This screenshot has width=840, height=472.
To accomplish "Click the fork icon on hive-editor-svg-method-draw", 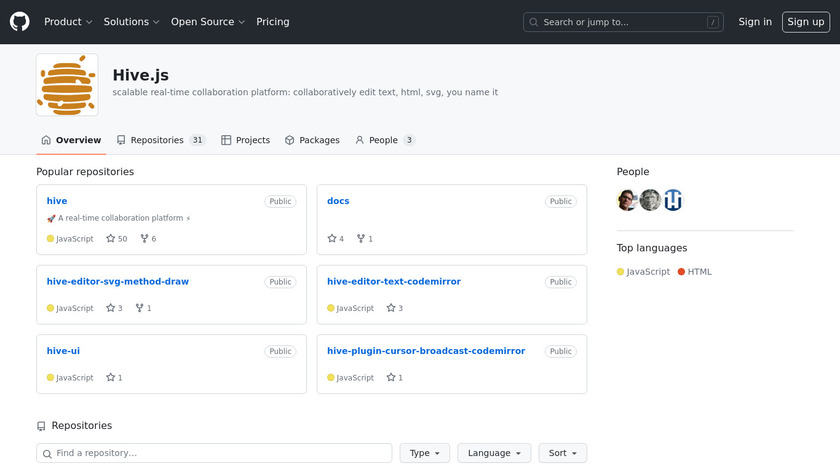I will [140, 308].
